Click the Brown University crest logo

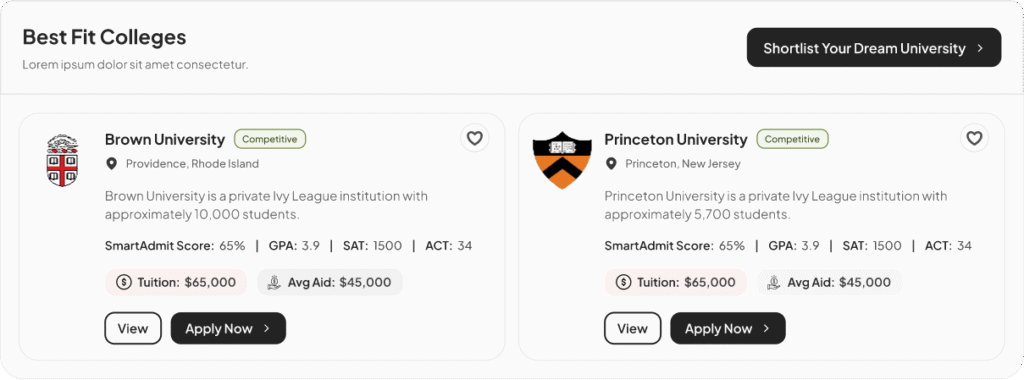63,161
